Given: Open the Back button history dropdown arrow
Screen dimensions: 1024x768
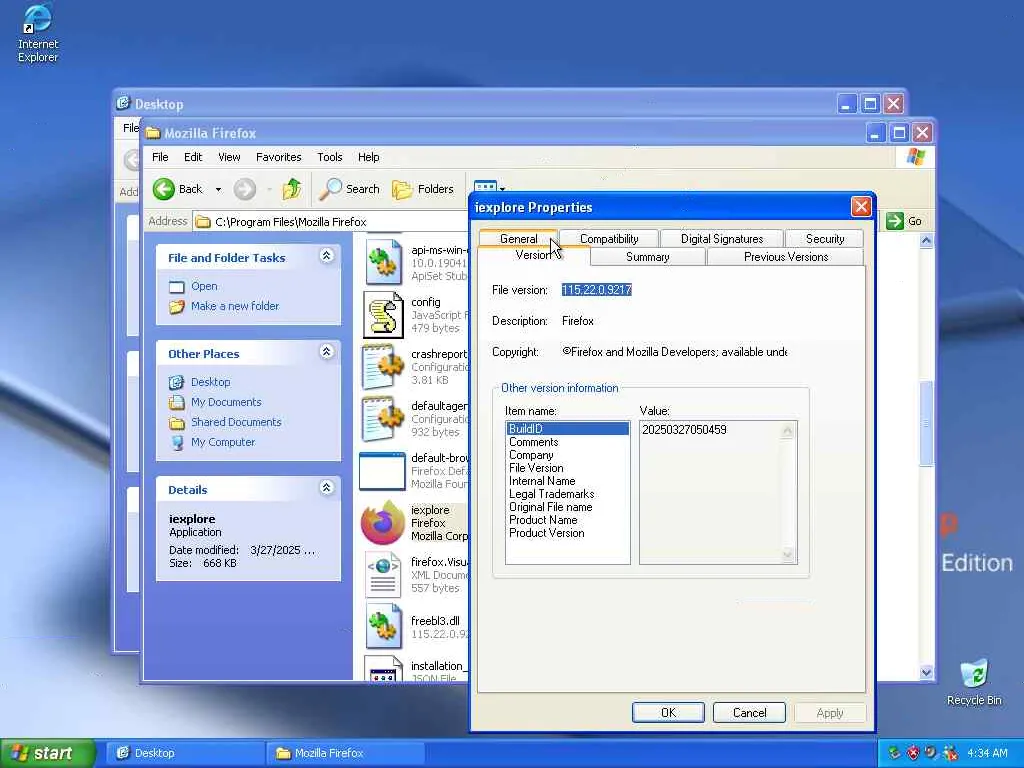Looking at the screenshot, I should [218, 190].
